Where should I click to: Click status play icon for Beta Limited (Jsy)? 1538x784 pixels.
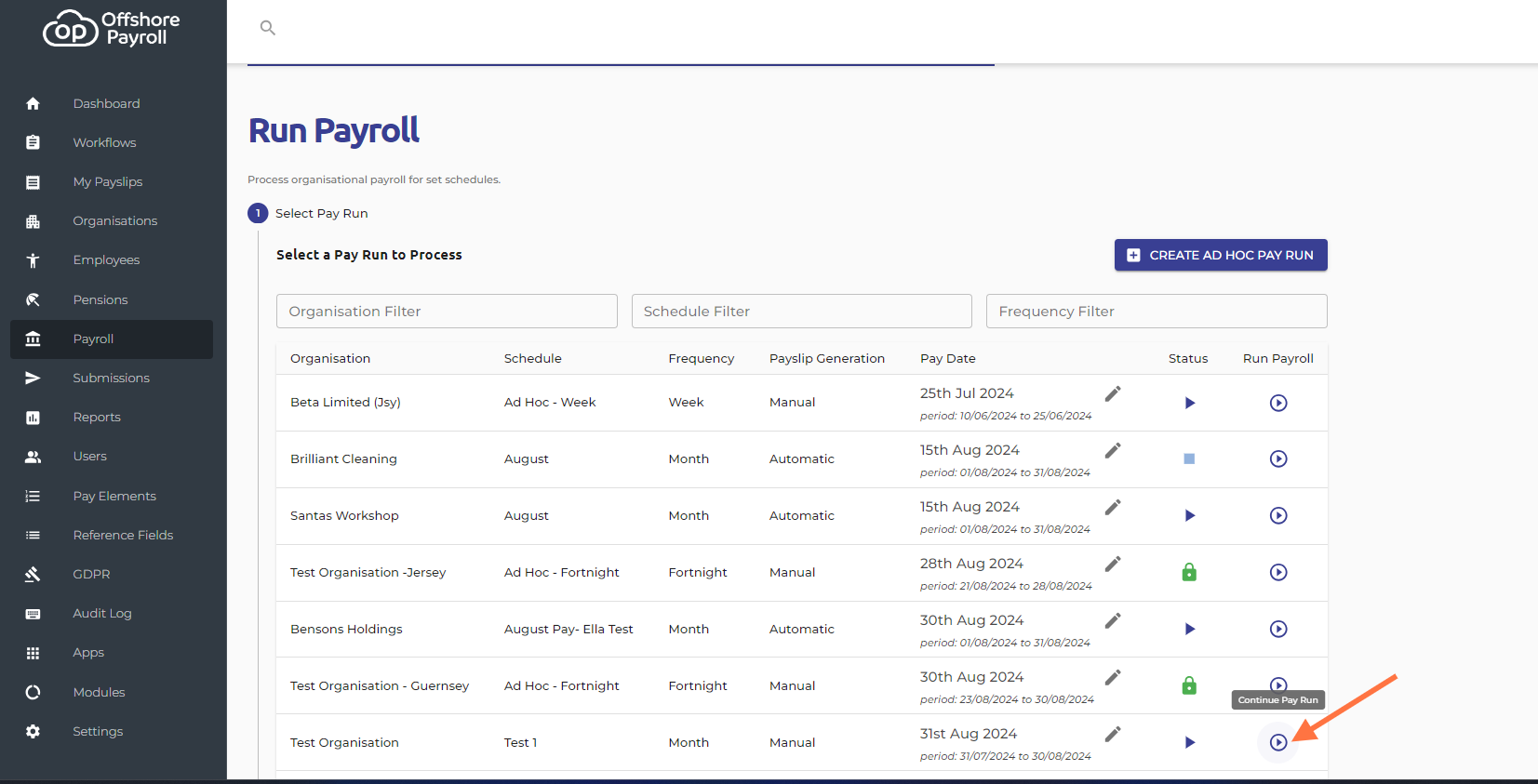[1189, 403]
